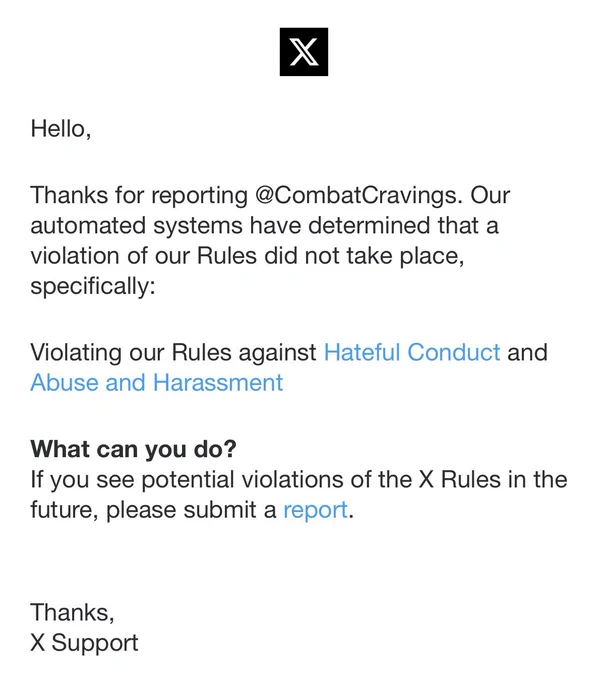Follow the blue report link

pyautogui.click(x=315, y=510)
